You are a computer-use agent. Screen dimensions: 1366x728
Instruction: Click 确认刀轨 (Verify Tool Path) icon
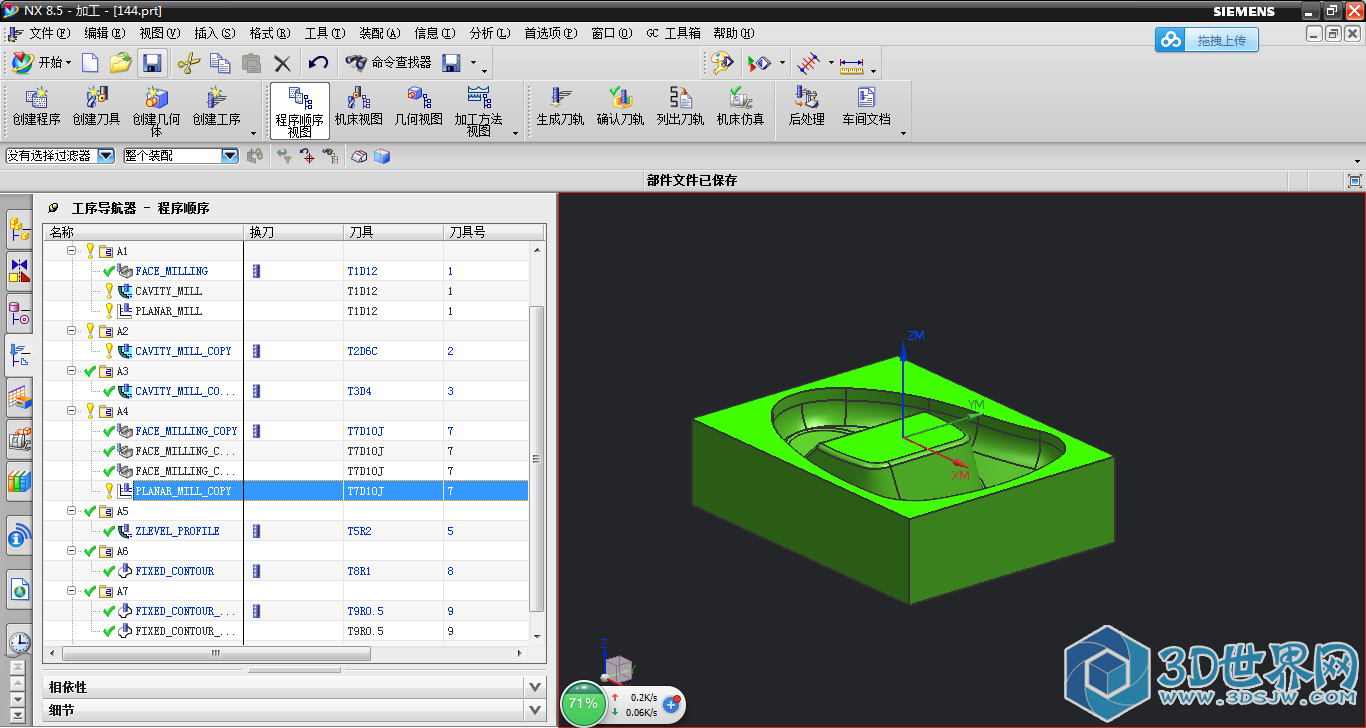pyautogui.click(x=620, y=107)
